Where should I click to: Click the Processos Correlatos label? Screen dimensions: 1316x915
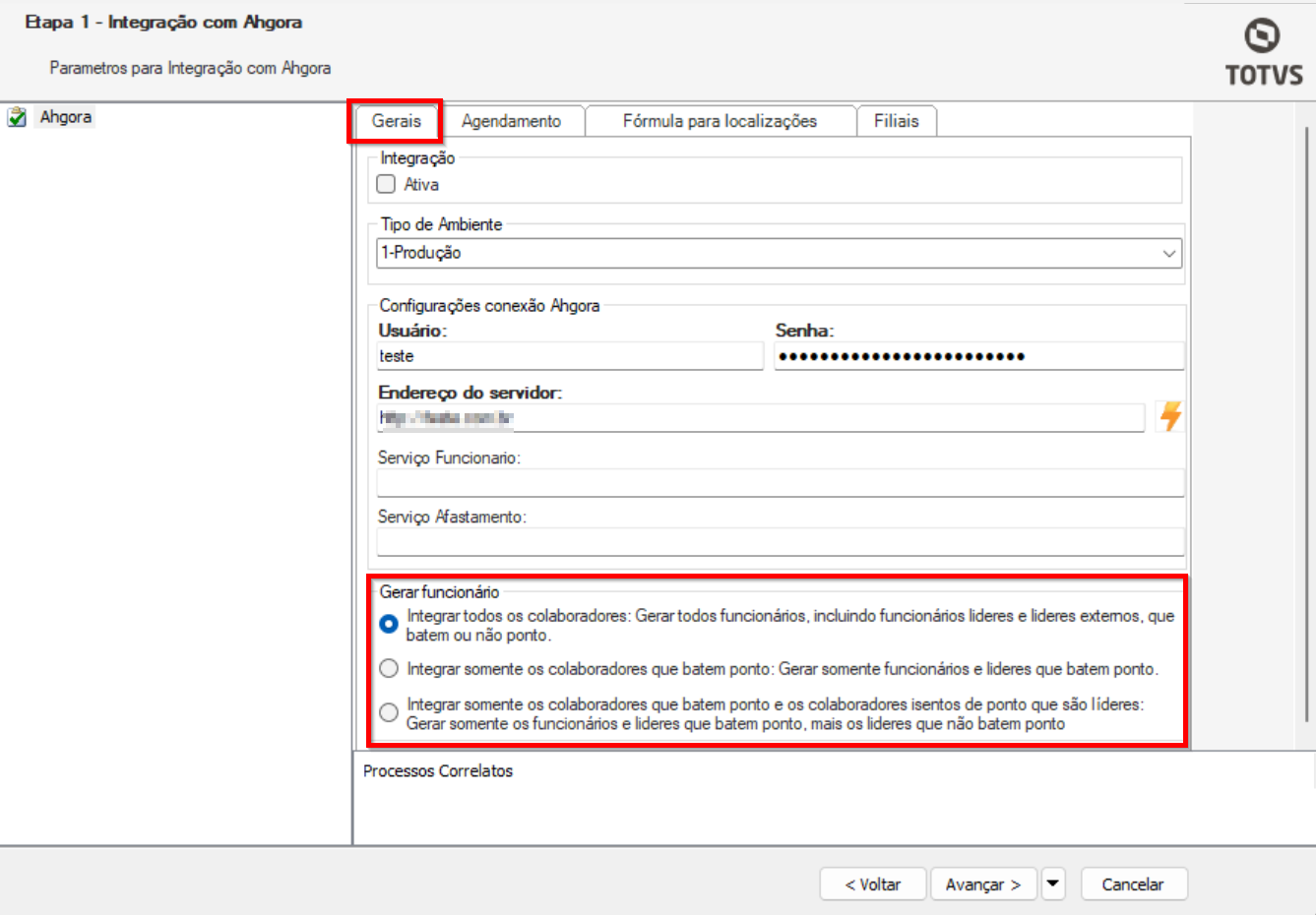(x=438, y=771)
